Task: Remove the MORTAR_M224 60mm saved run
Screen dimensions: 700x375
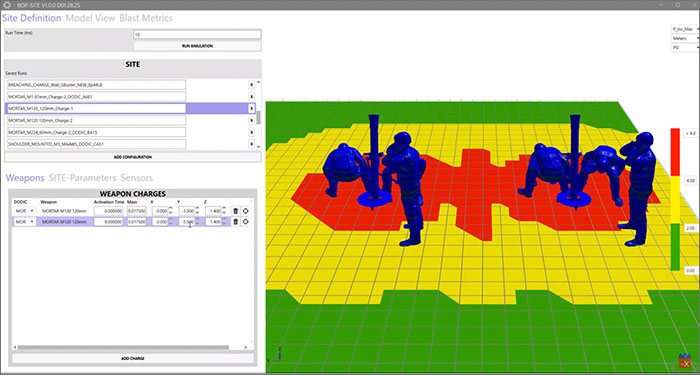Action: [251, 133]
